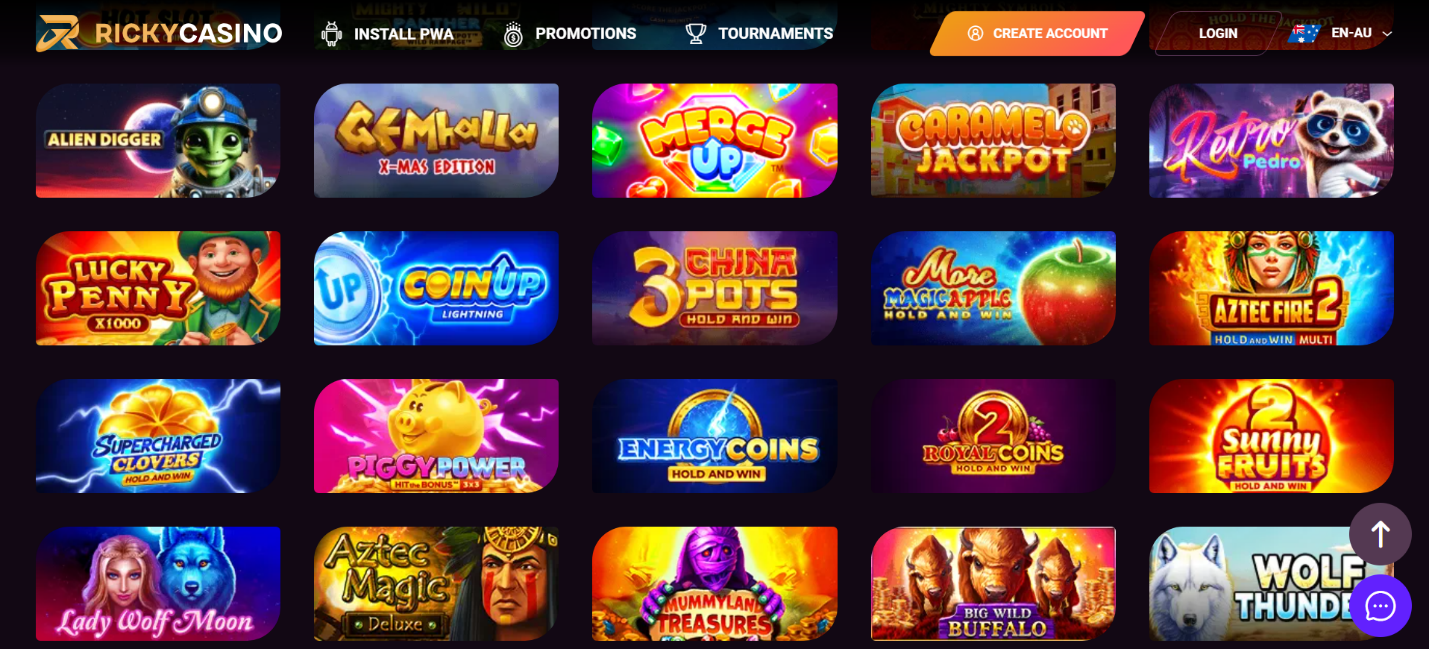1429x649 pixels.
Task: Open the Alien Digger game thumbnail
Action: point(158,140)
